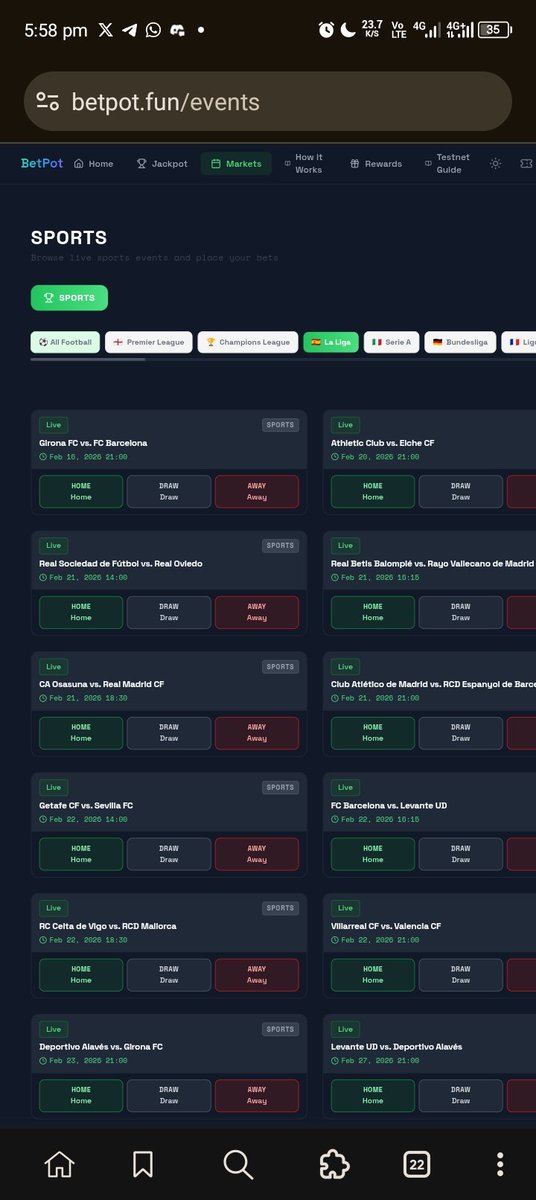Open the Jackpot nav item
This screenshot has height=1200, width=536.
162,163
